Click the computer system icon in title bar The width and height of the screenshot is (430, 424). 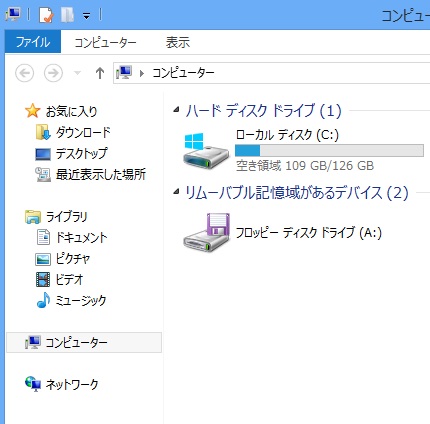click(x=13, y=15)
